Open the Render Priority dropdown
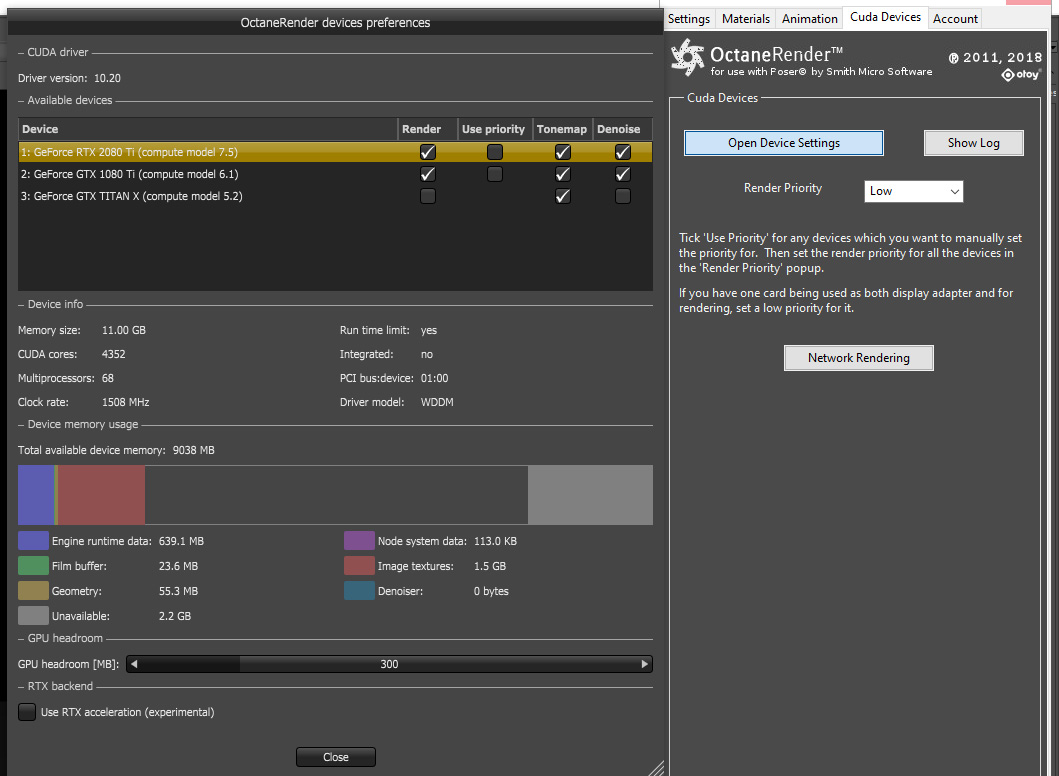 tap(913, 191)
